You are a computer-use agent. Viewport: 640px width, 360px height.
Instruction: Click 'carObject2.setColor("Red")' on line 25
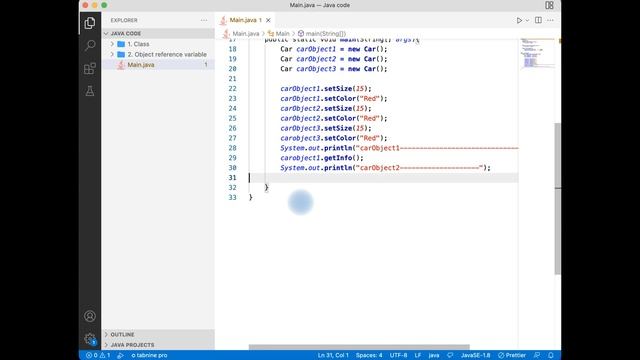(x=331, y=118)
